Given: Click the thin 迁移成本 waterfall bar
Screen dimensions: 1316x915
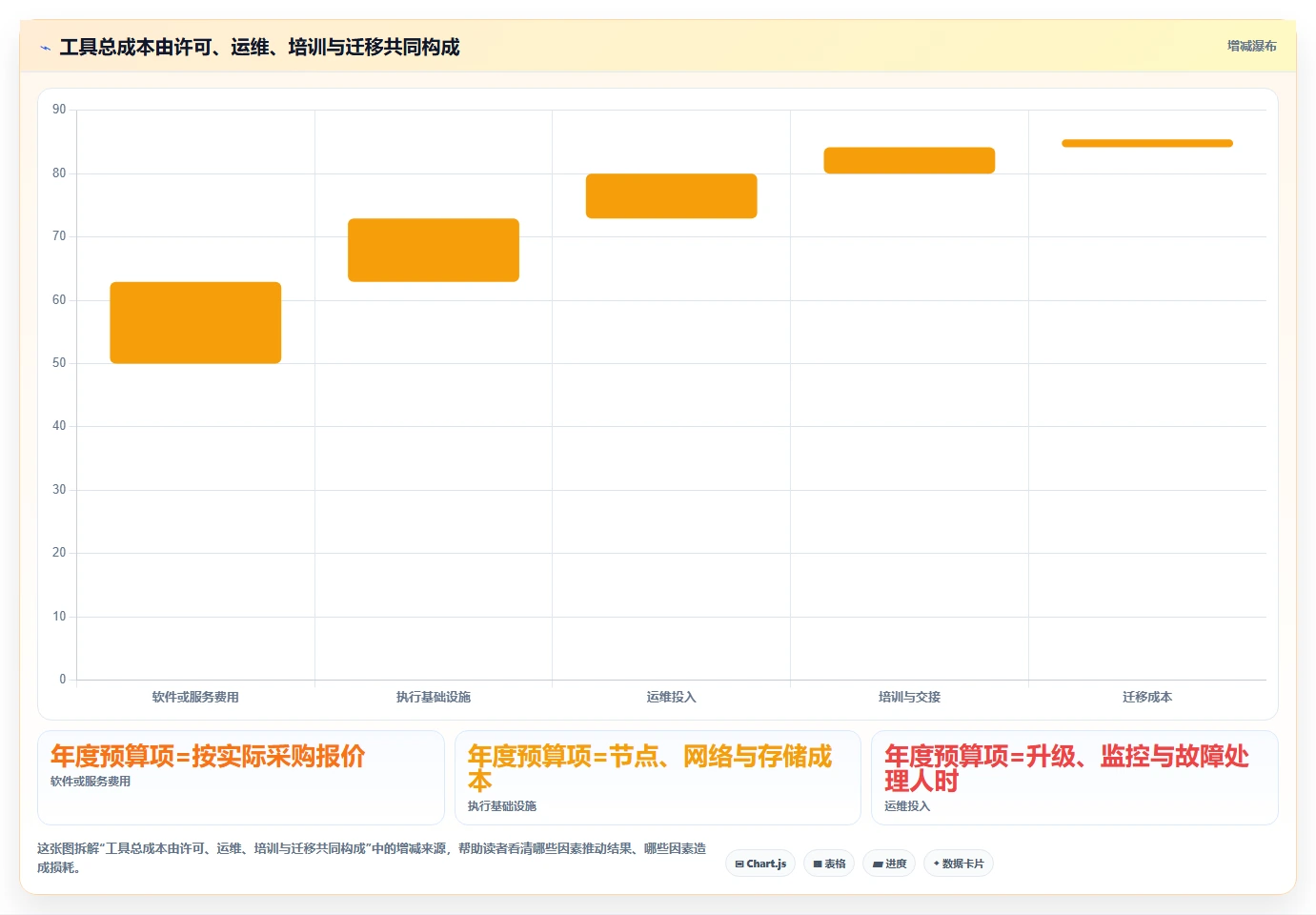Looking at the screenshot, I should pyautogui.click(x=1147, y=143).
